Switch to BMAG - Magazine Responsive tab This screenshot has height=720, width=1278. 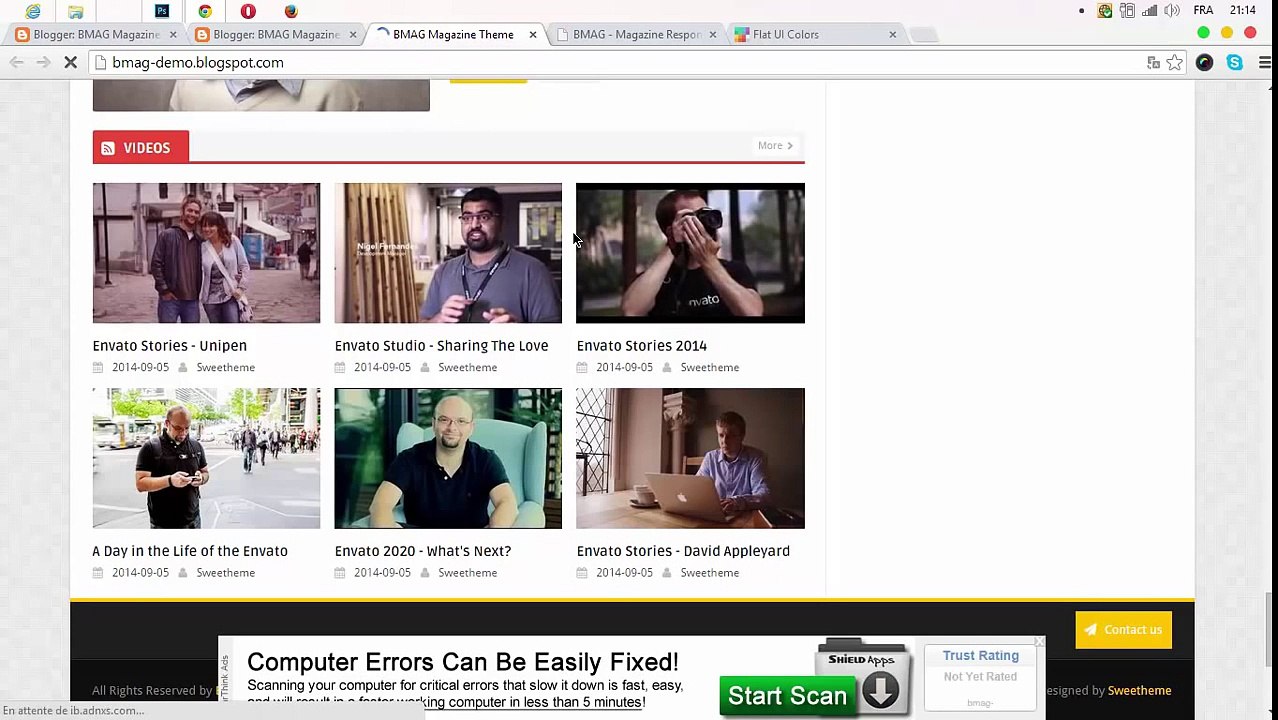click(636, 34)
